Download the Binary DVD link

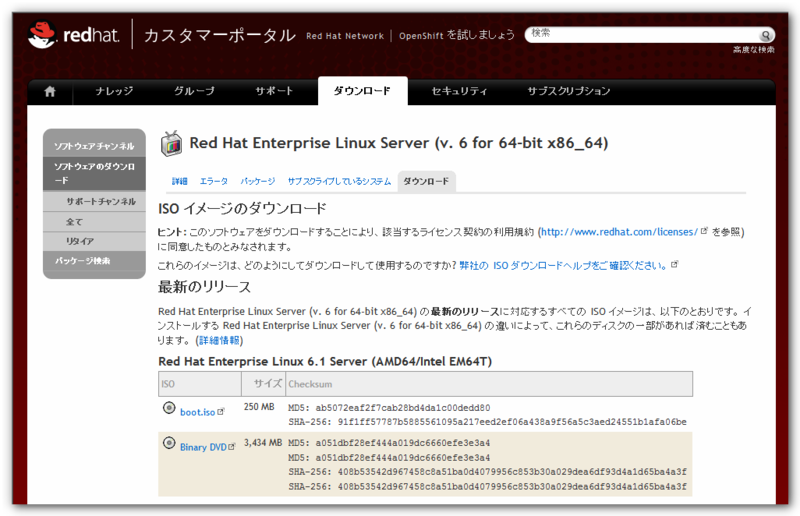(203, 447)
